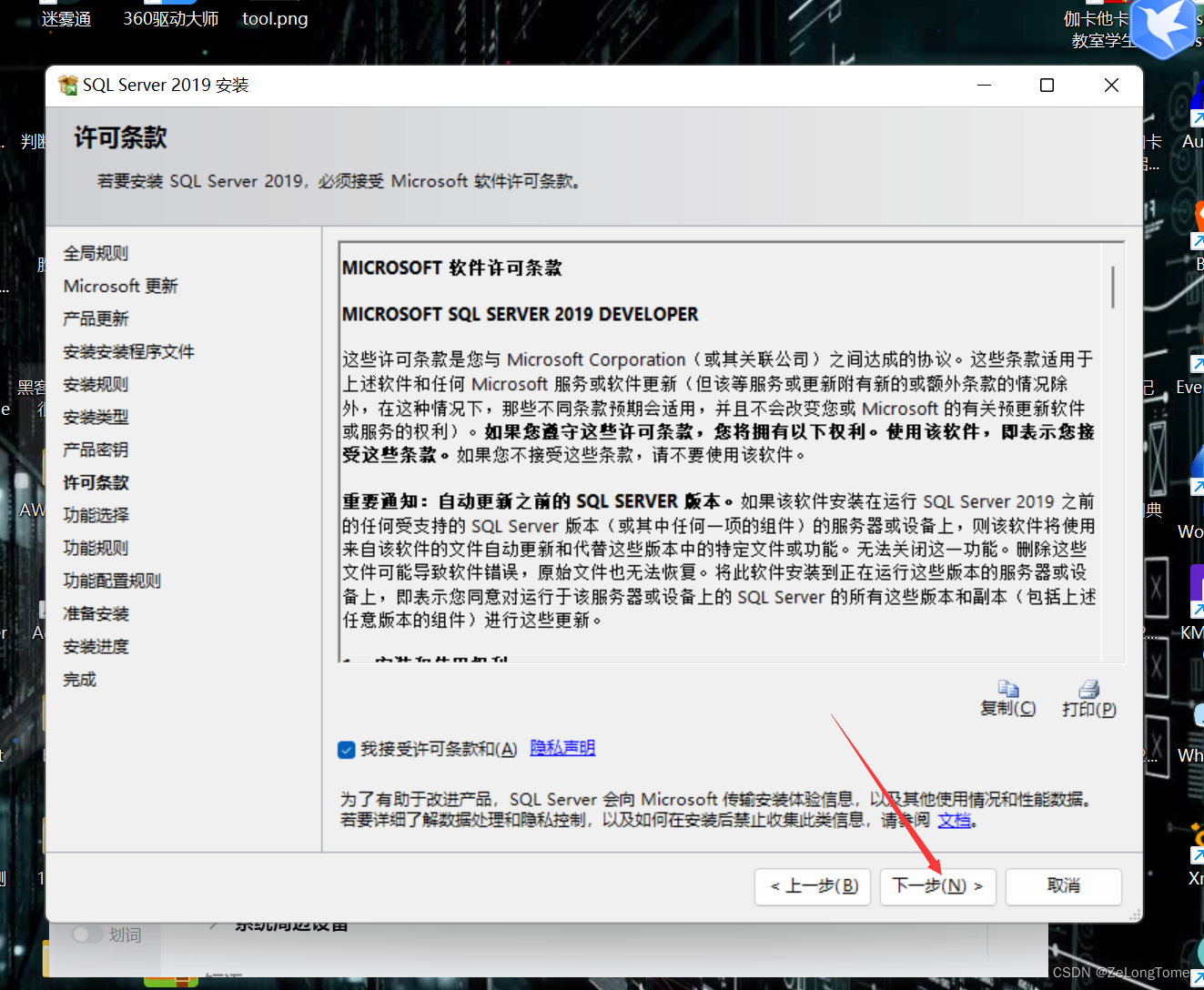This screenshot has width=1204, height=990.
Task: Select the 功能配置规则 step
Action: (112, 581)
